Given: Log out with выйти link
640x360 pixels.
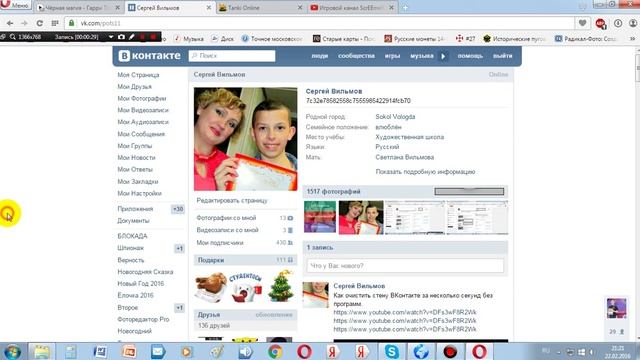Looking at the screenshot, I should pyautogui.click(x=502, y=56).
